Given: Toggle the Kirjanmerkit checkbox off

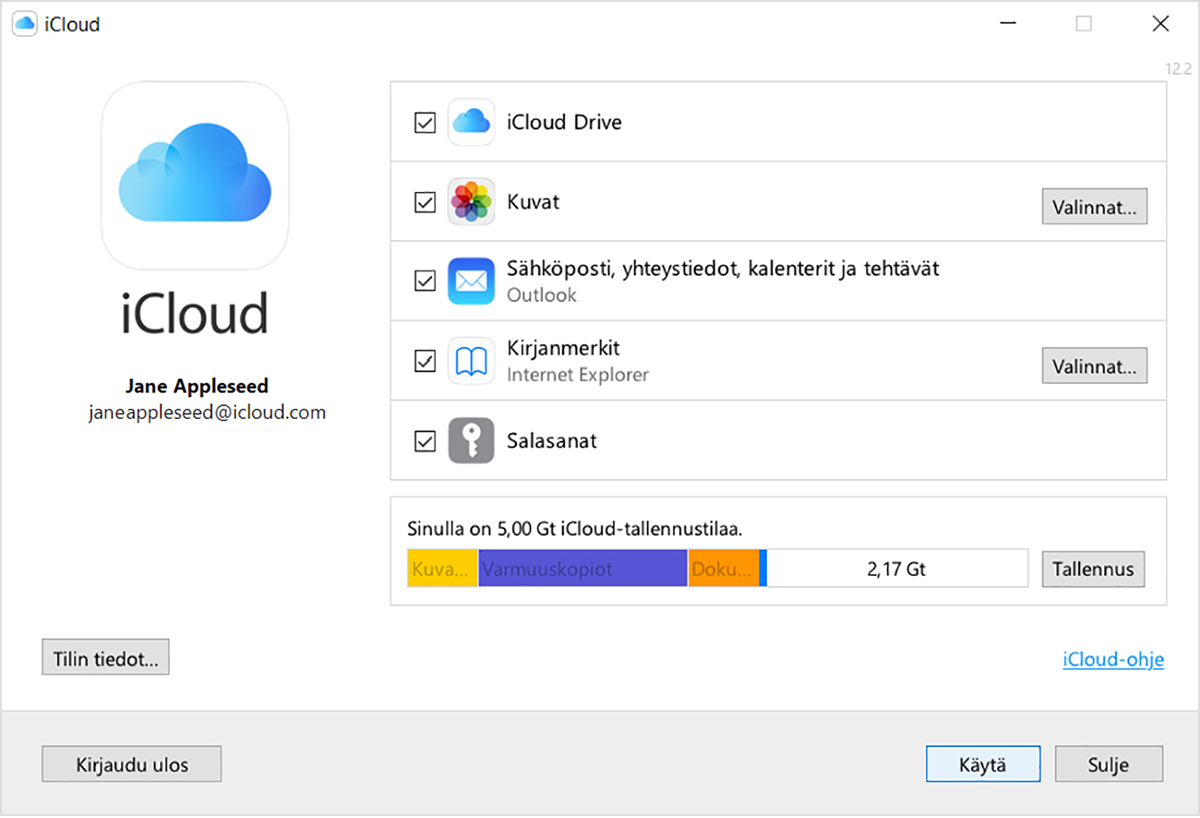Looking at the screenshot, I should pyautogui.click(x=424, y=360).
